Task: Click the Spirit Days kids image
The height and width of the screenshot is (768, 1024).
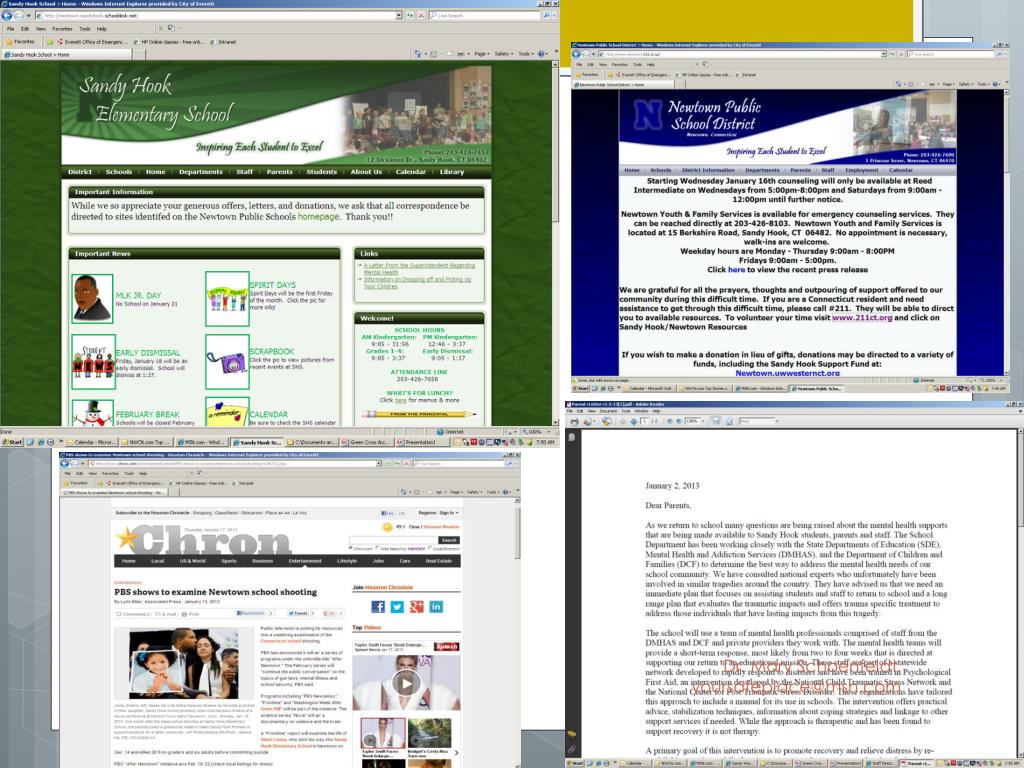Action: point(227,299)
